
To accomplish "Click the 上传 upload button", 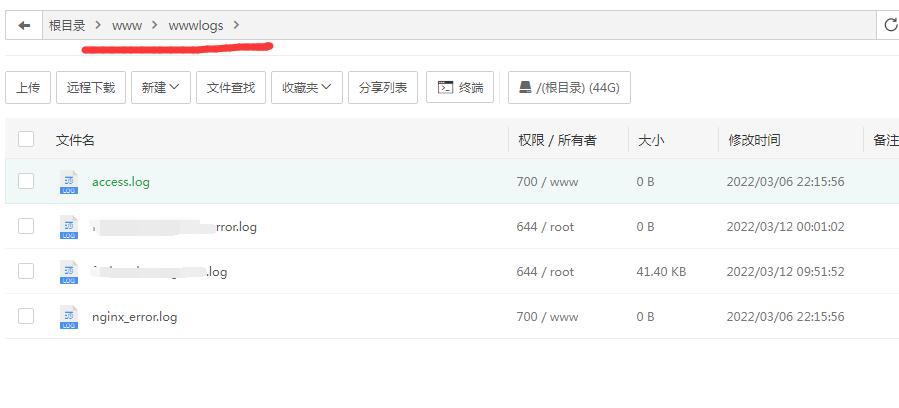I will [x=28, y=88].
